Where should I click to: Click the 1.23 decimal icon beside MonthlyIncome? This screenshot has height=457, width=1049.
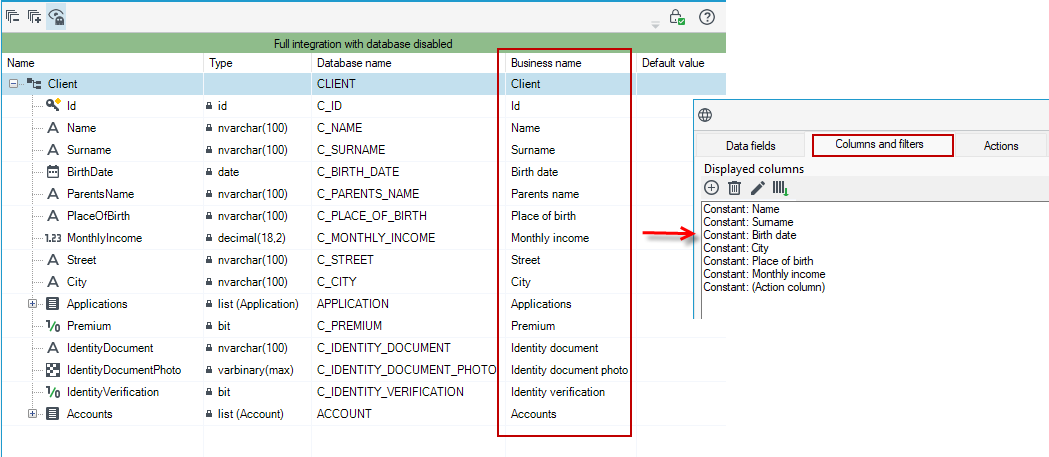pos(53,238)
